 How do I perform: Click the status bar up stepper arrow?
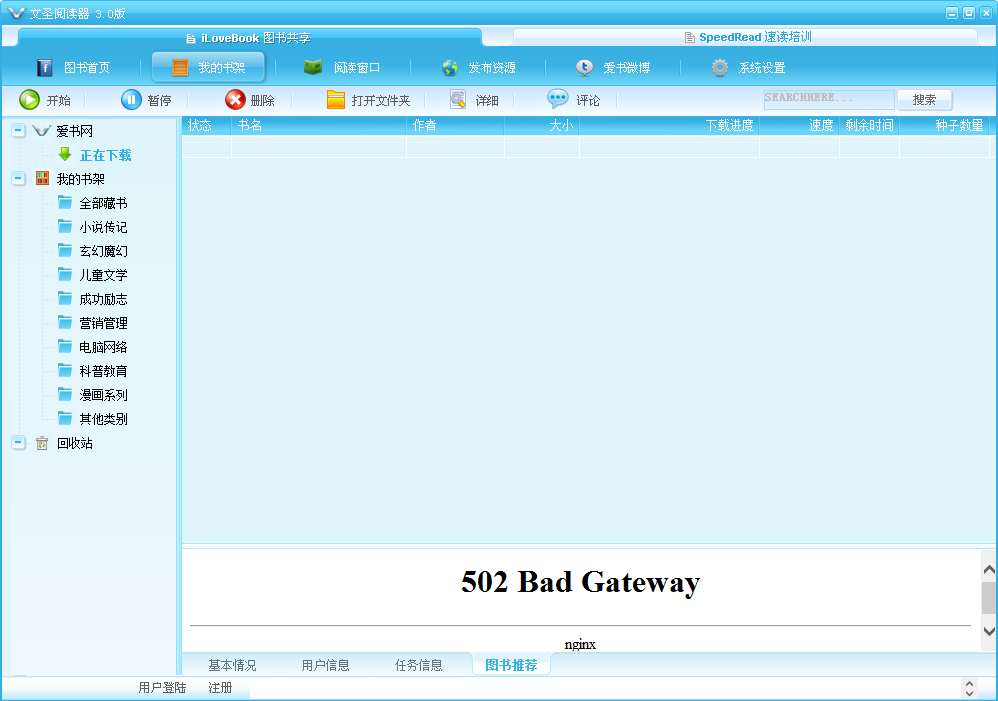tap(969, 683)
